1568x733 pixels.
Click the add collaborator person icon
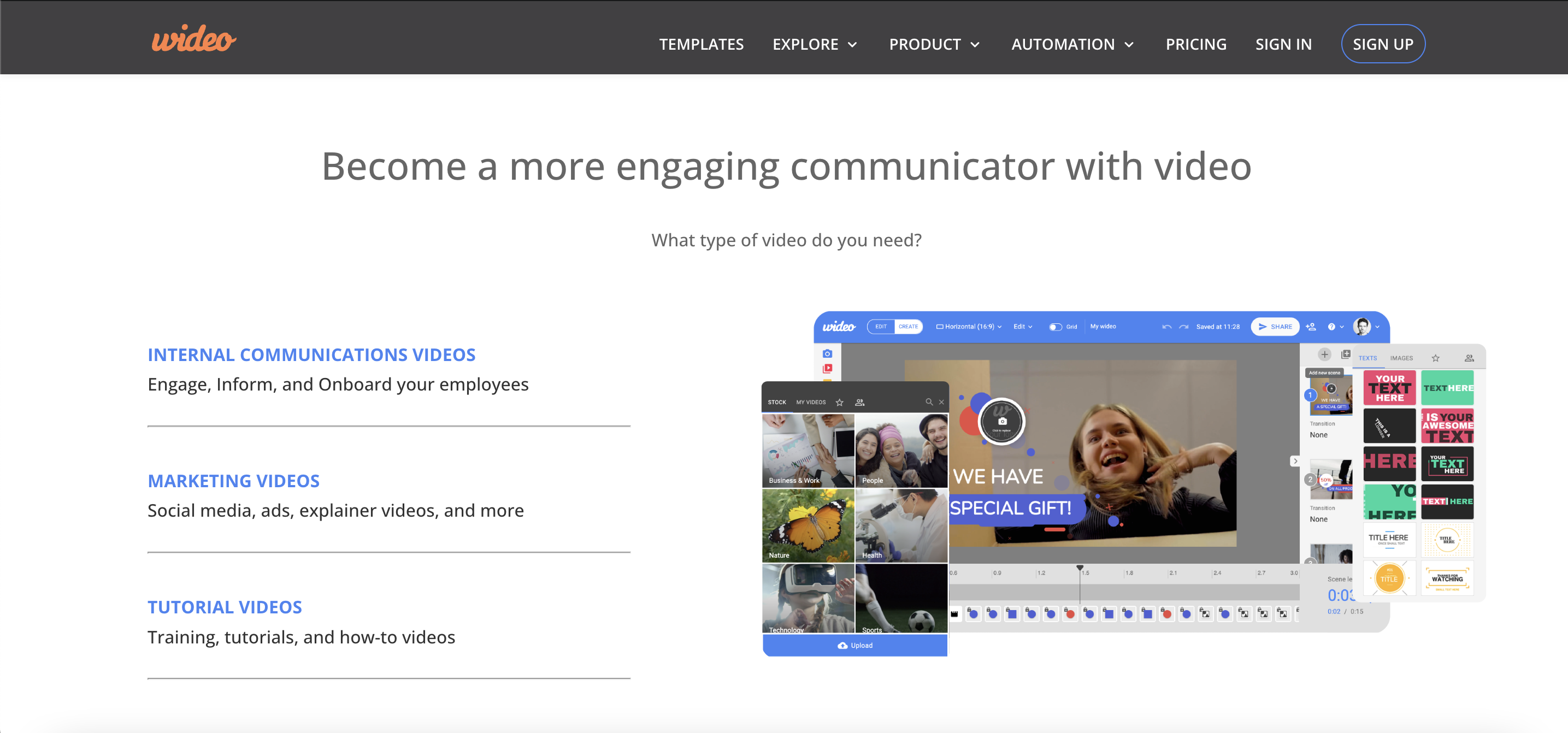coord(1311,327)
